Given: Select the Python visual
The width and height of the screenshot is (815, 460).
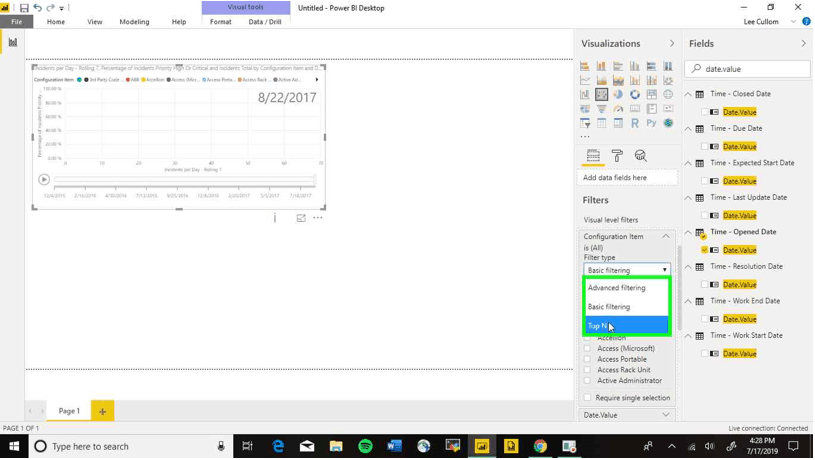Looking at the screenshot, I should click(651, 123).
